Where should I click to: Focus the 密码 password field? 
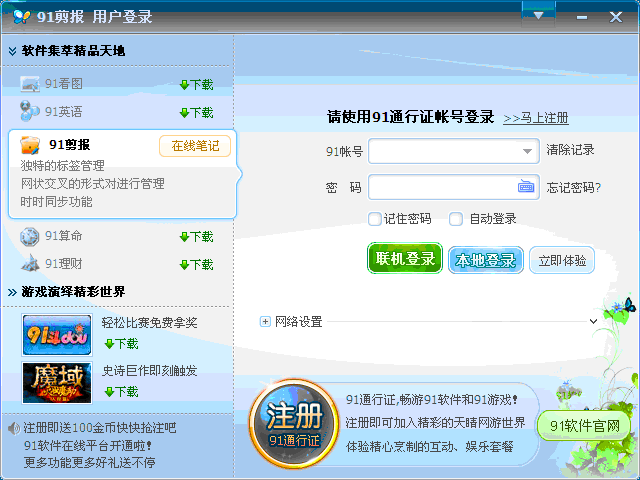click(454, 187)
